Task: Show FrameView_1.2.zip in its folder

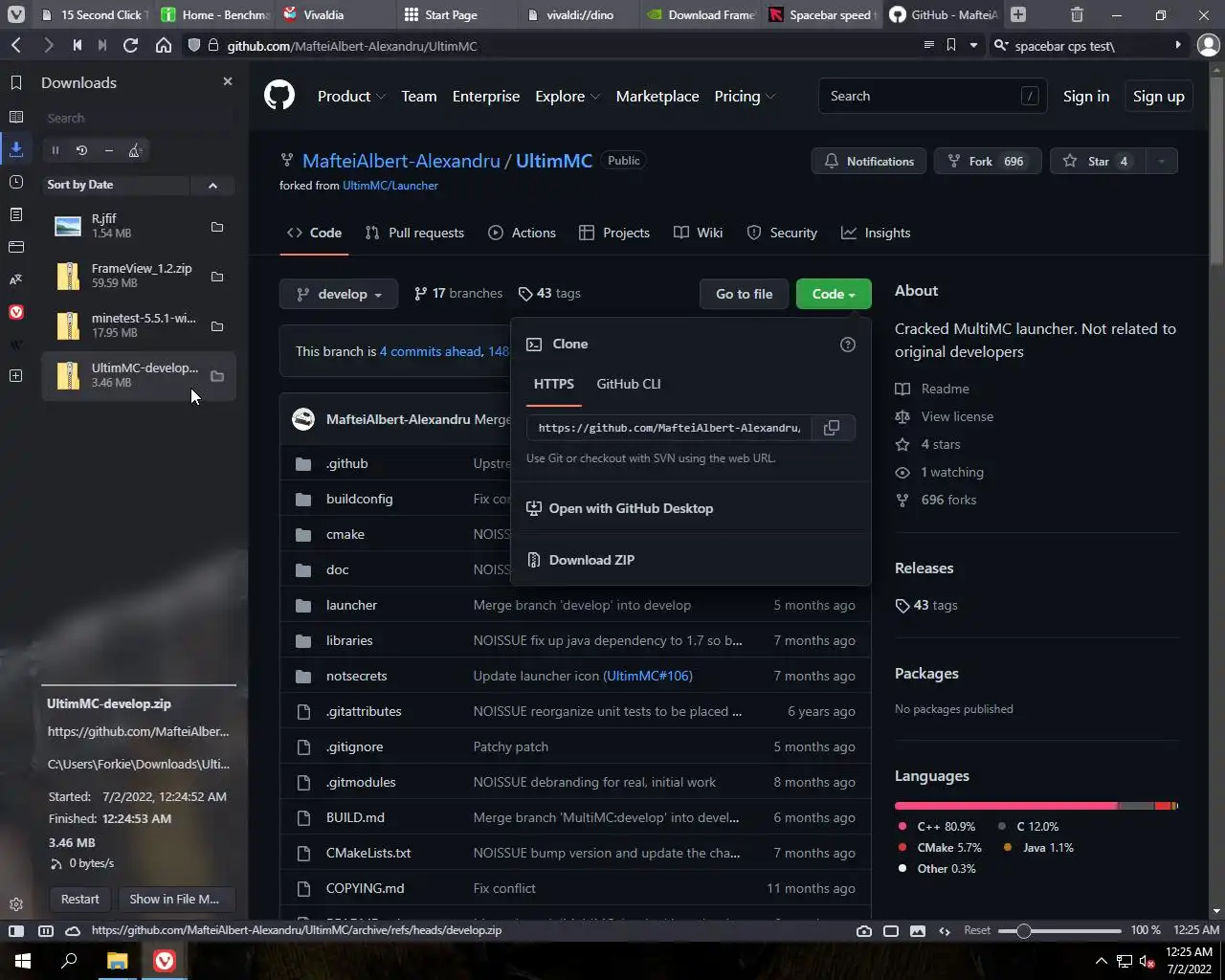Action: (217, 277)
